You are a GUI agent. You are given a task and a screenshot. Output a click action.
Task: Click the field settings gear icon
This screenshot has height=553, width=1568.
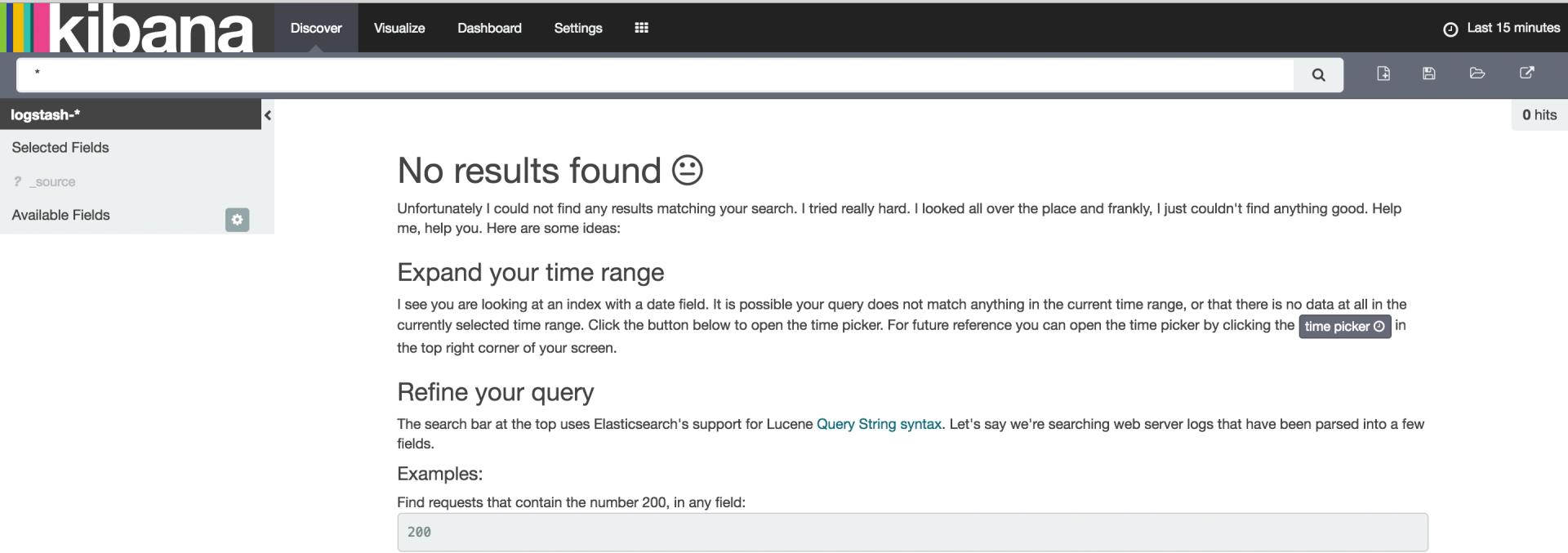click(x=237, y=220)
